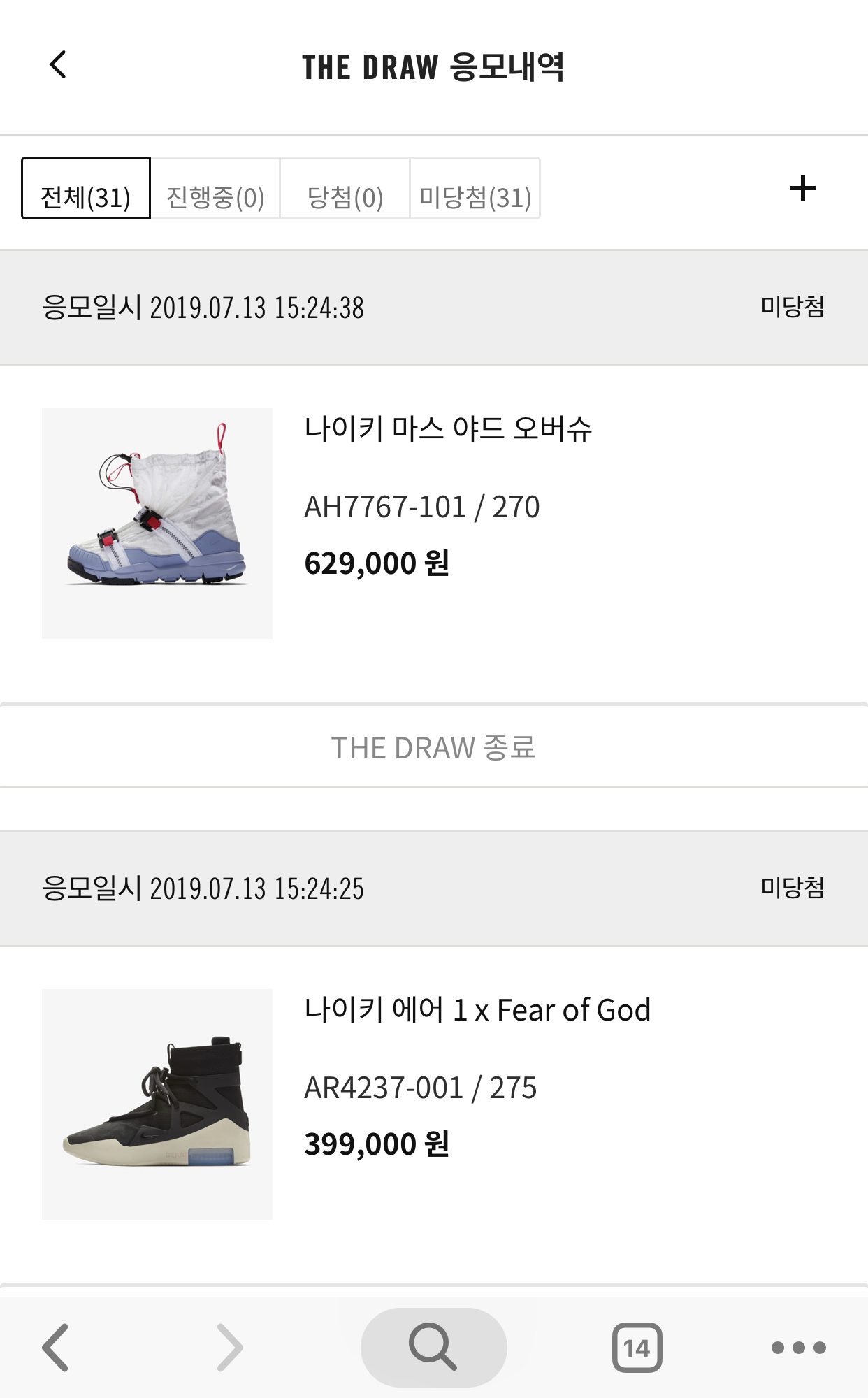The image size is (868, 1398).
Task: Open the browser three-dot more menu
Action: tap(798, 1347)
